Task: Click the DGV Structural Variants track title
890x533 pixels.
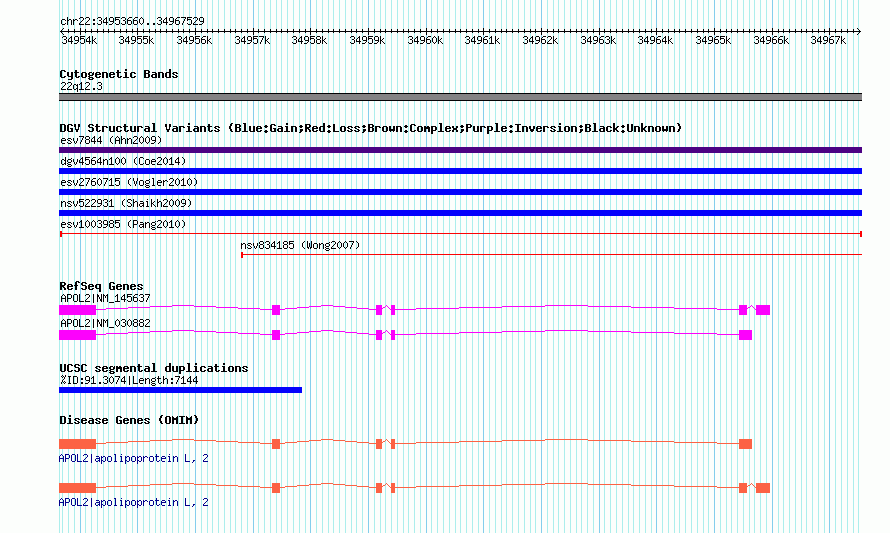Action: click(x=371, y=128)
